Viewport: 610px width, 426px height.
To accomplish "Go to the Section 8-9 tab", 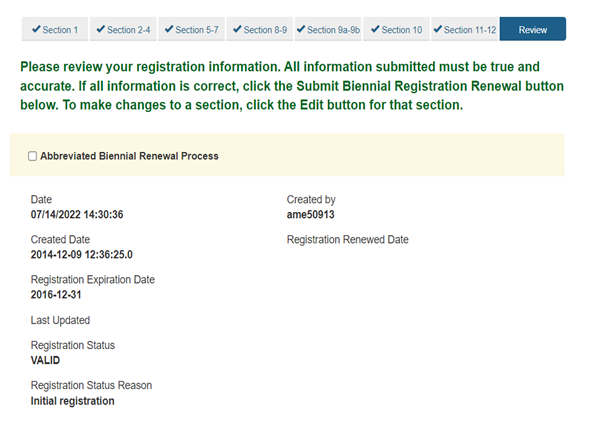I will [x=260, y=29].
